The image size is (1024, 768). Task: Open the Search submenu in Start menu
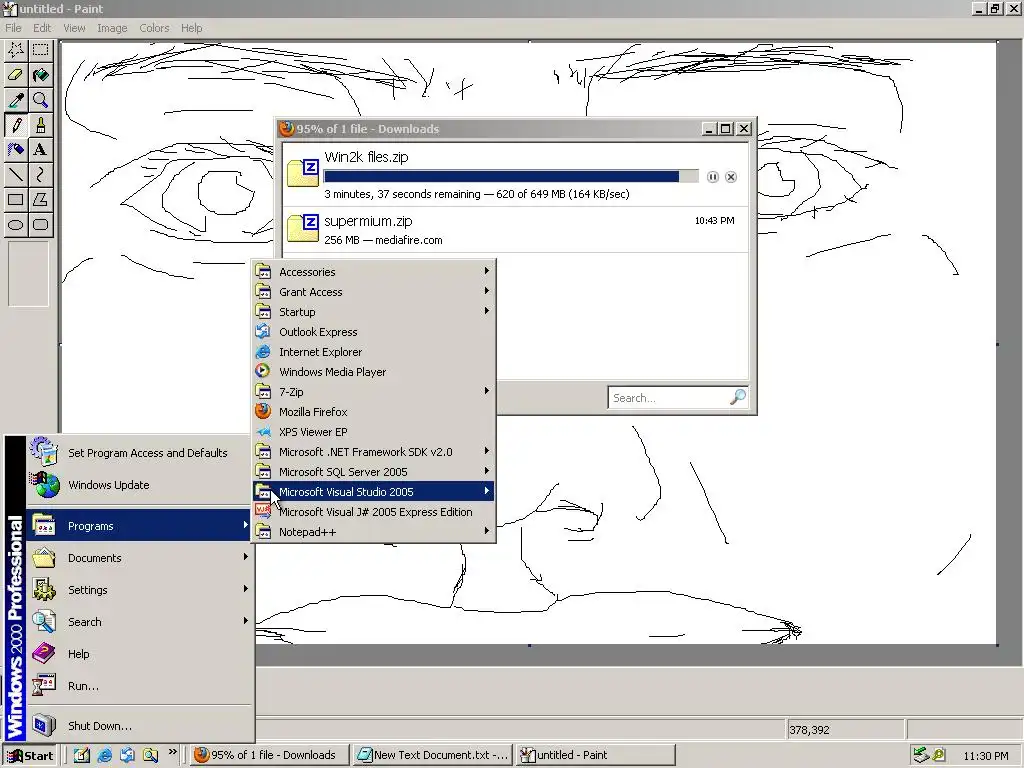point(139,622)
